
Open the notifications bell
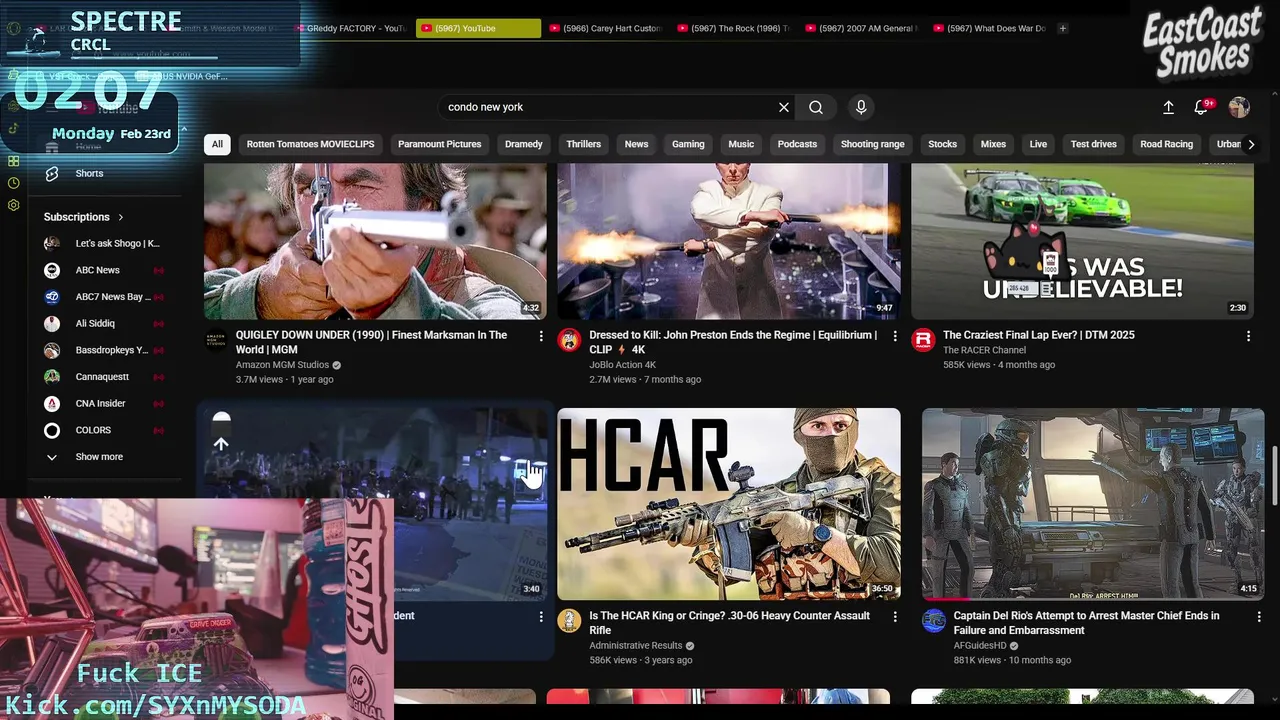click(x=1201, y=107)
